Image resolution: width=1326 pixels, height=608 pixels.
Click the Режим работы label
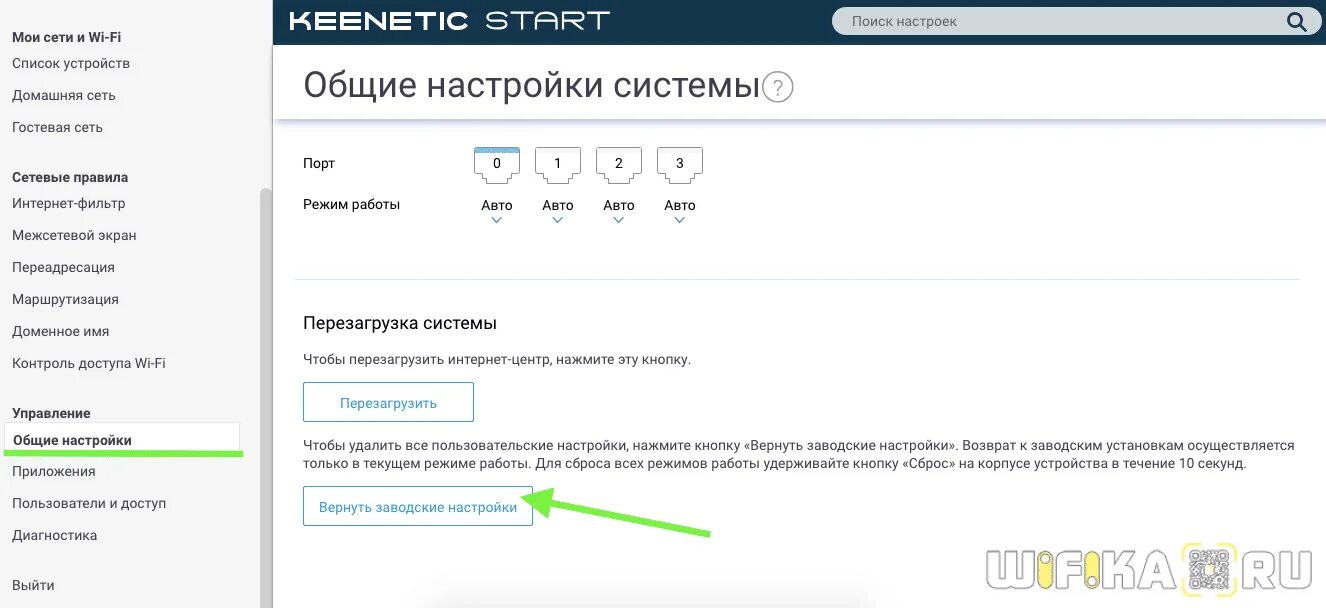pos(351,204)
